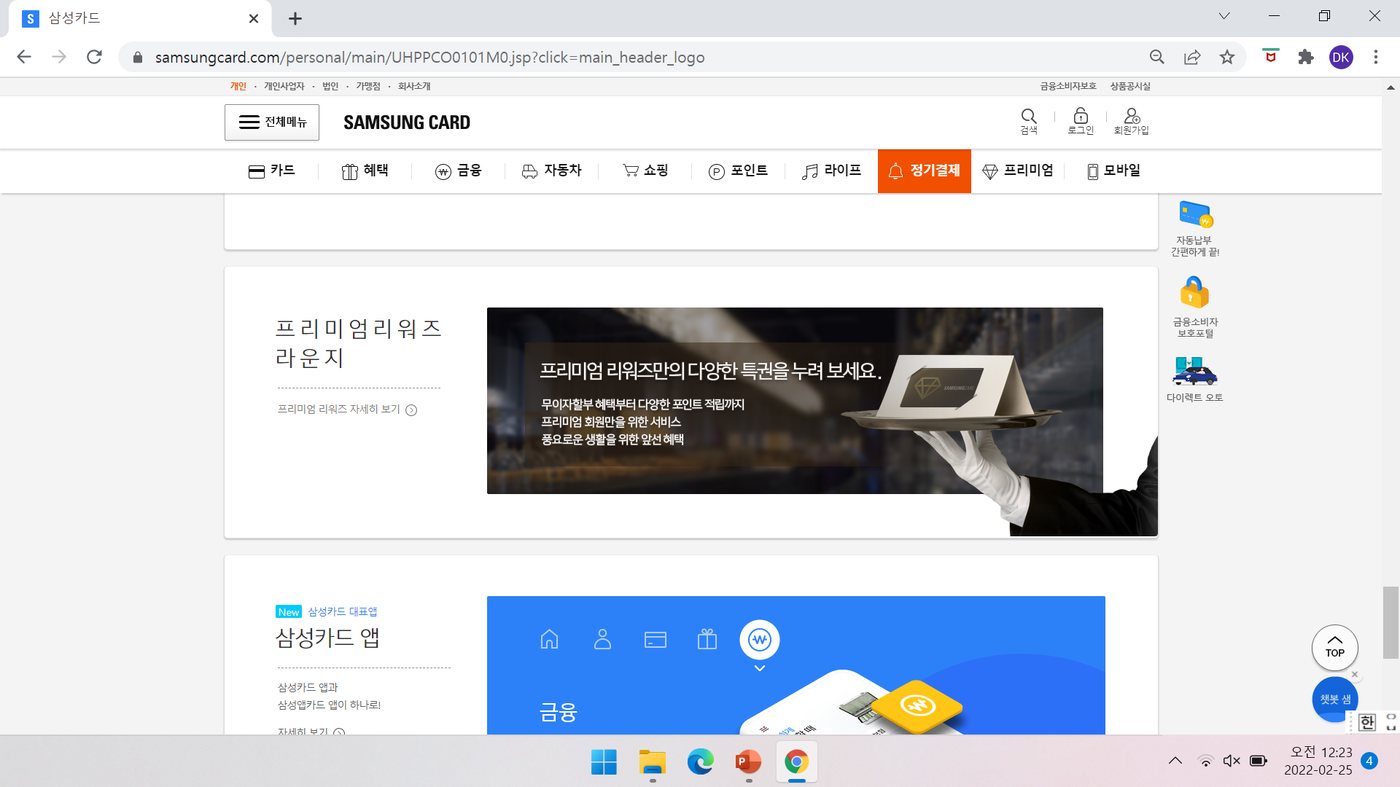This screenshot has height=787, width=1400.
Task: Open the 검색 search icon
Action: click(1029, 121)
